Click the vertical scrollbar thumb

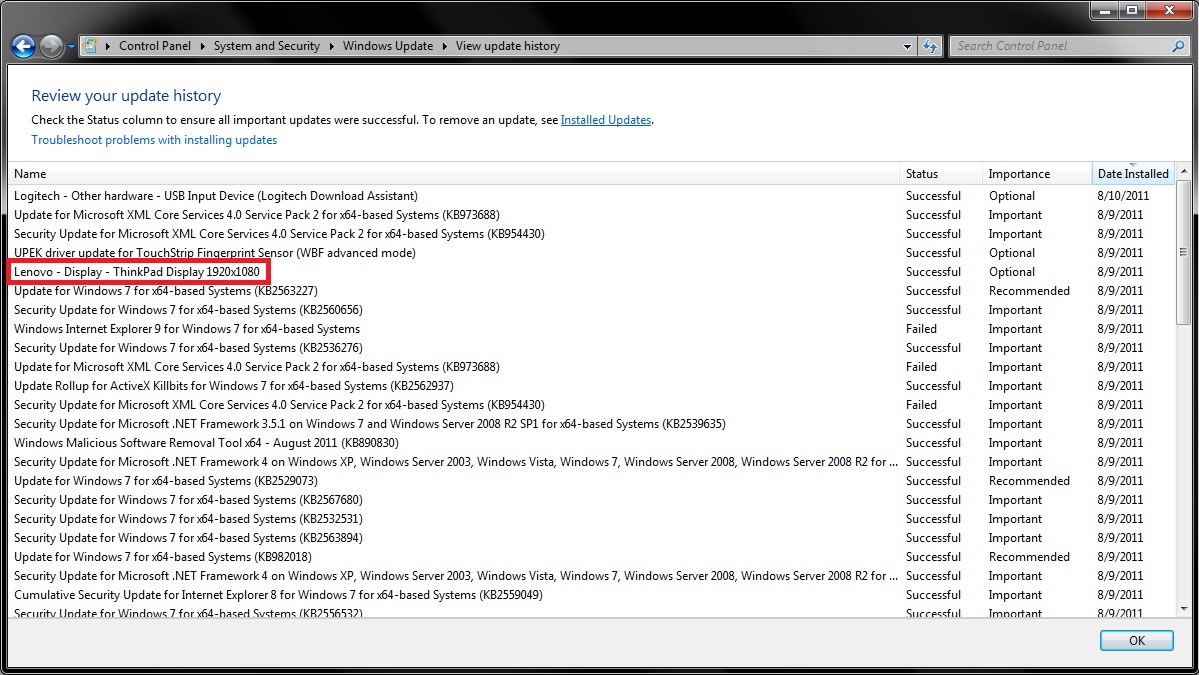coord(1184,252)
